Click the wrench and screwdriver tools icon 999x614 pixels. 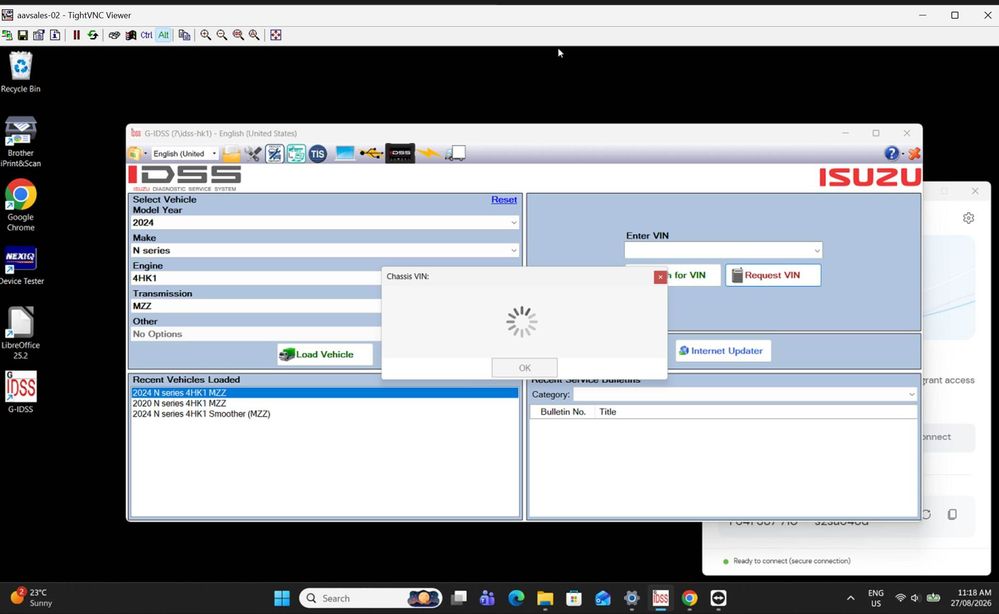253,154
